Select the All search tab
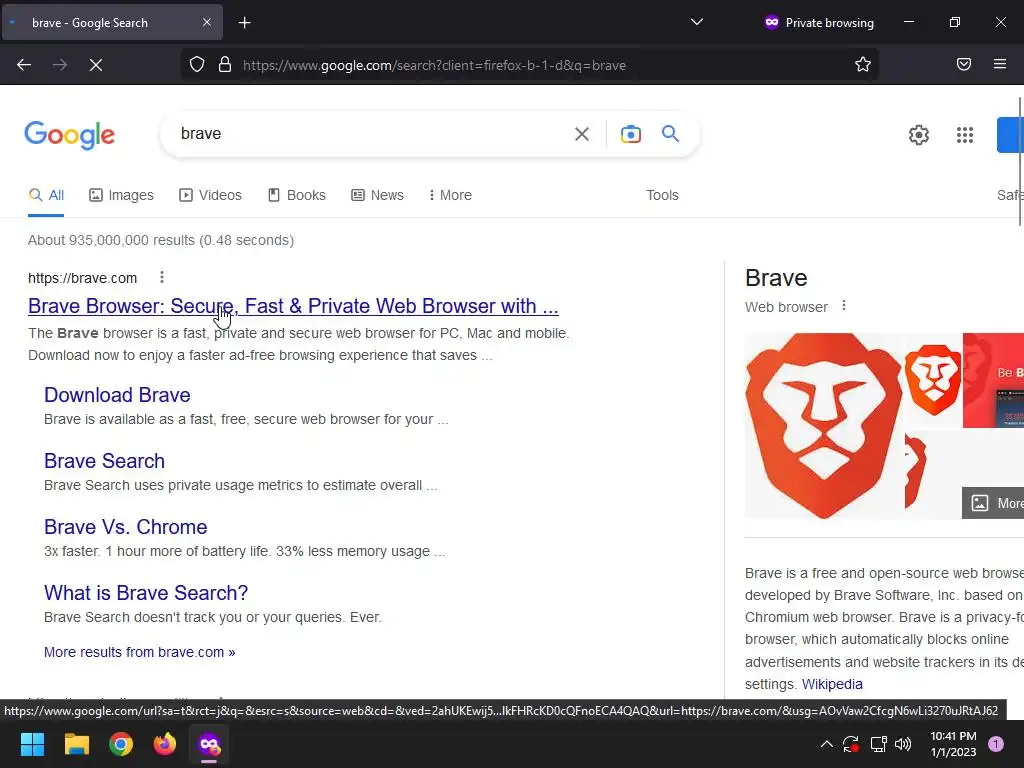 46,195
